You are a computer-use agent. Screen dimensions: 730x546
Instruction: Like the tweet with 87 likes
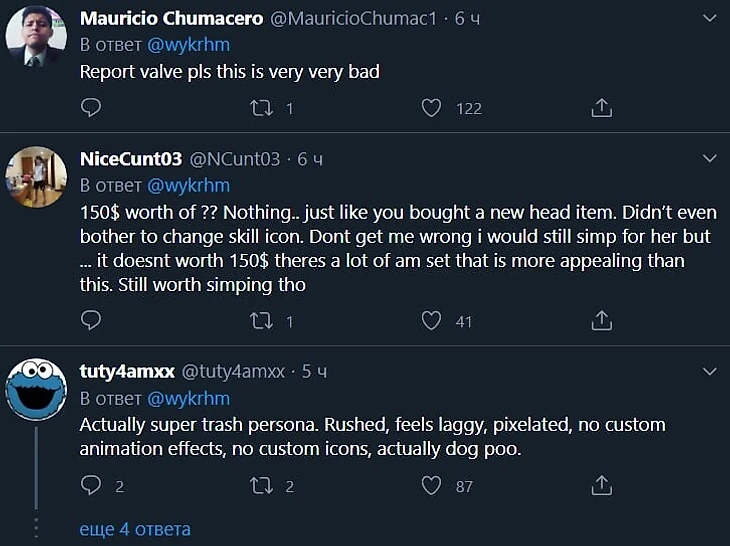click(x=431, y=486)
